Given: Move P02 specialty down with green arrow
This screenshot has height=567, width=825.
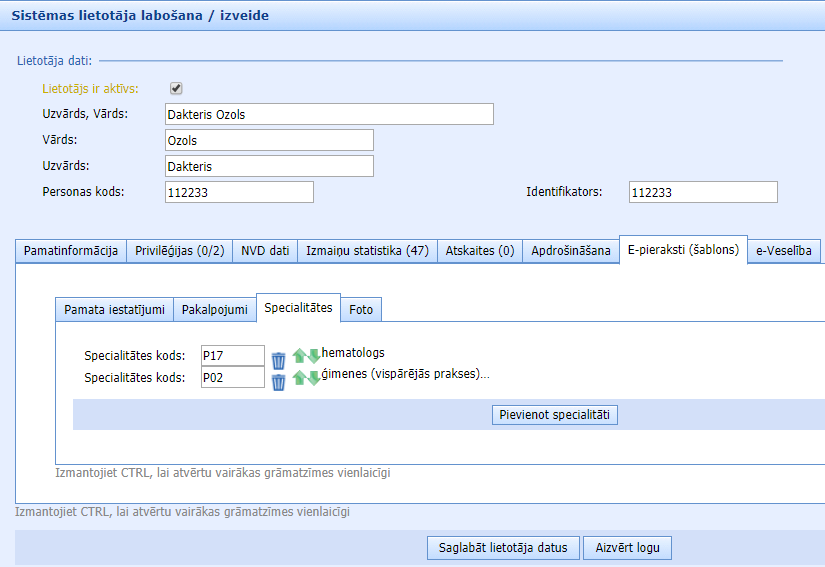Looking at the screenshot, I should (313, 378).
